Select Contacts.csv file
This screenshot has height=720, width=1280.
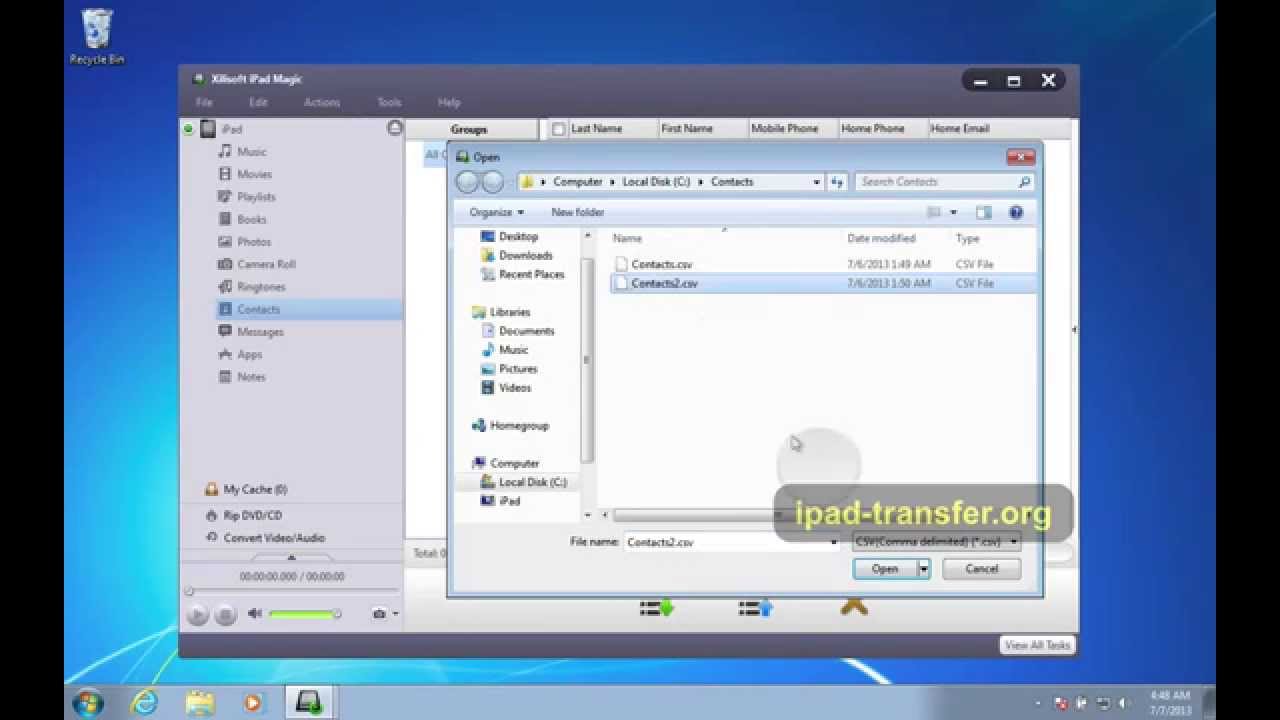pos(661,264)
